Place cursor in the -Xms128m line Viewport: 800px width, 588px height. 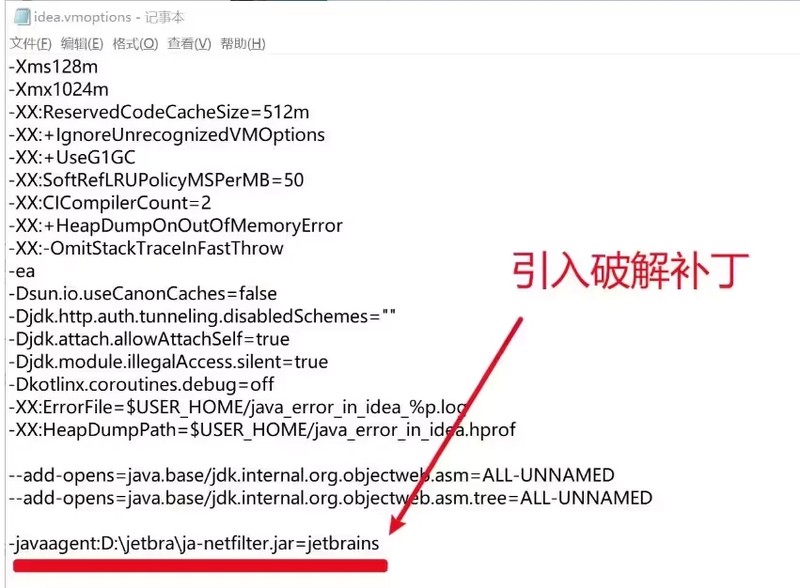pos(54,67)
